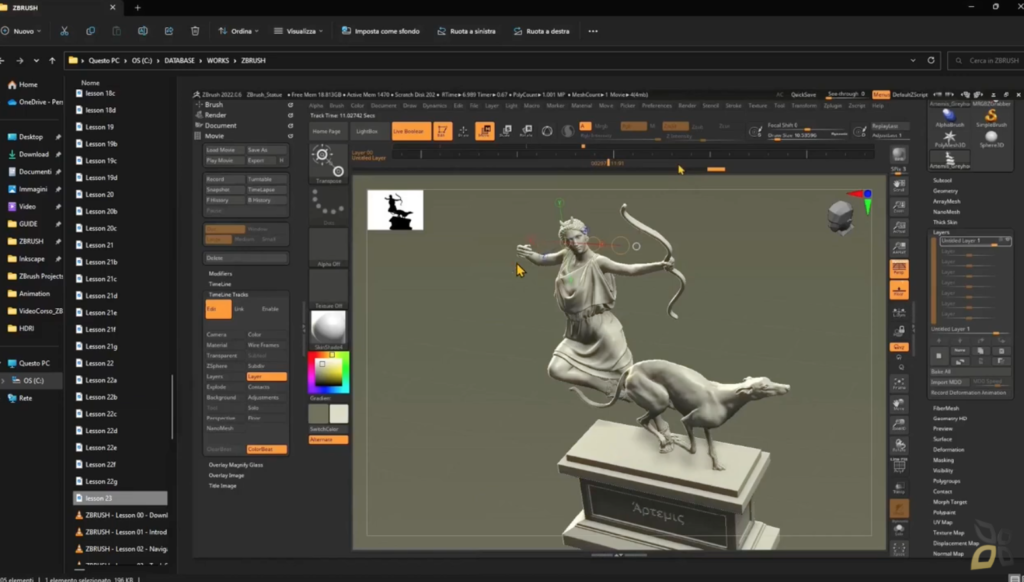Select the lesson 23 file
Viewport: 1024px width, 582px height.
(120, 498)
